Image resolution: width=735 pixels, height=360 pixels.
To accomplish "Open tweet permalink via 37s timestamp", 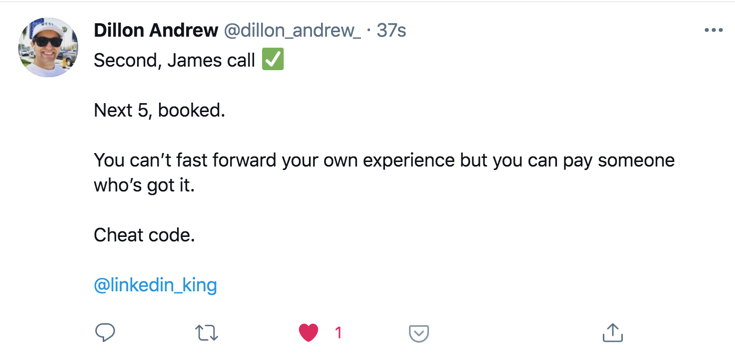I will pos(391,31).
